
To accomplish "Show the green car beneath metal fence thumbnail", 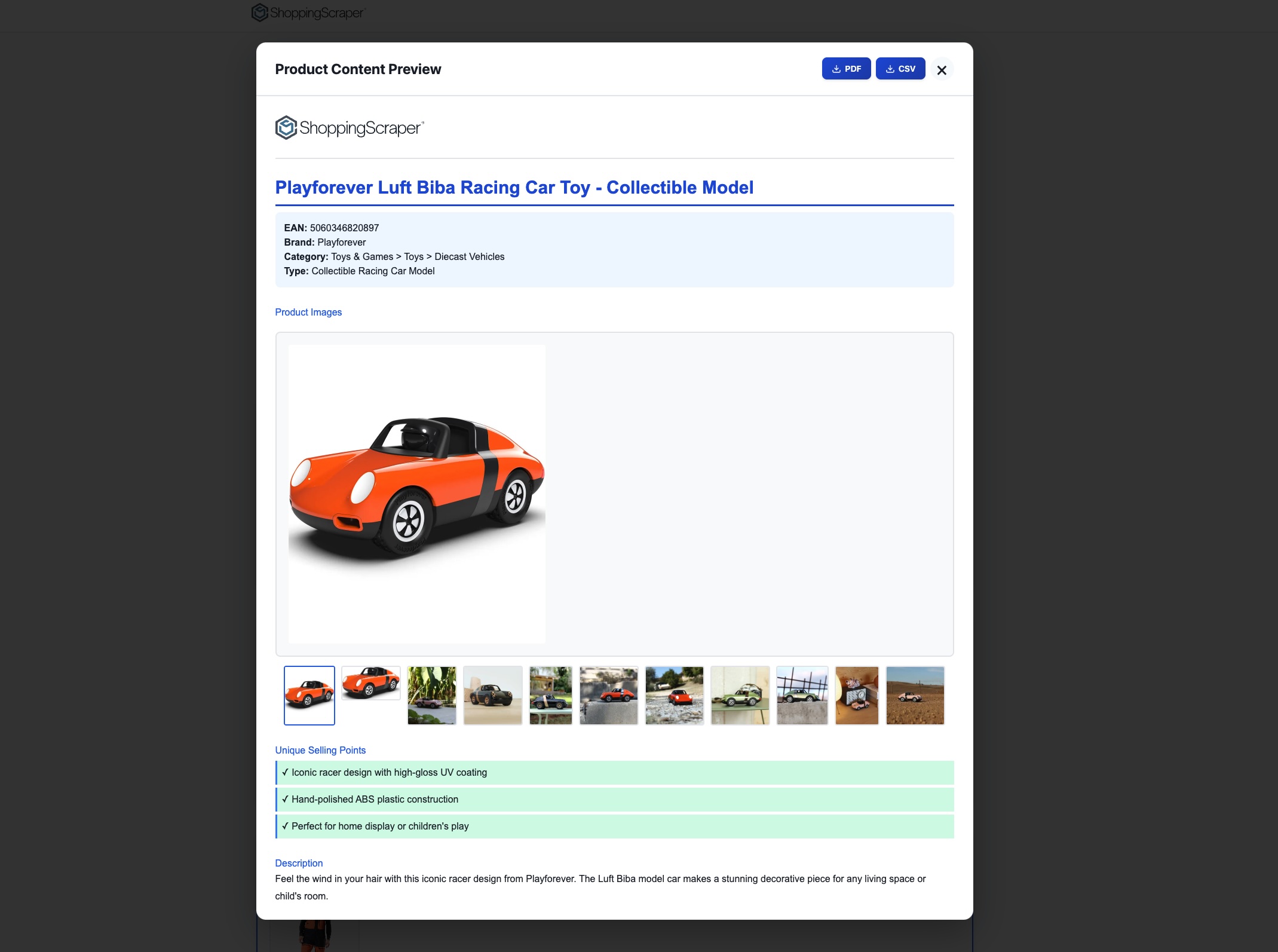I will click(x=802, y=695).
